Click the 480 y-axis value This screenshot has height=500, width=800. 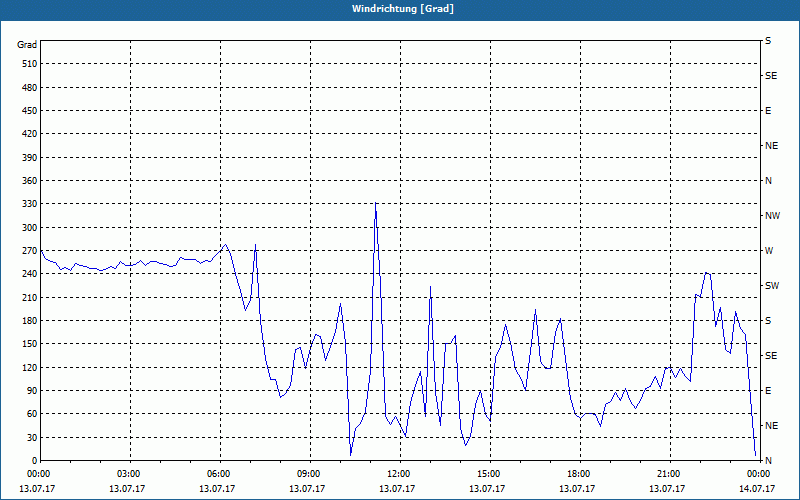coord(30,88)
